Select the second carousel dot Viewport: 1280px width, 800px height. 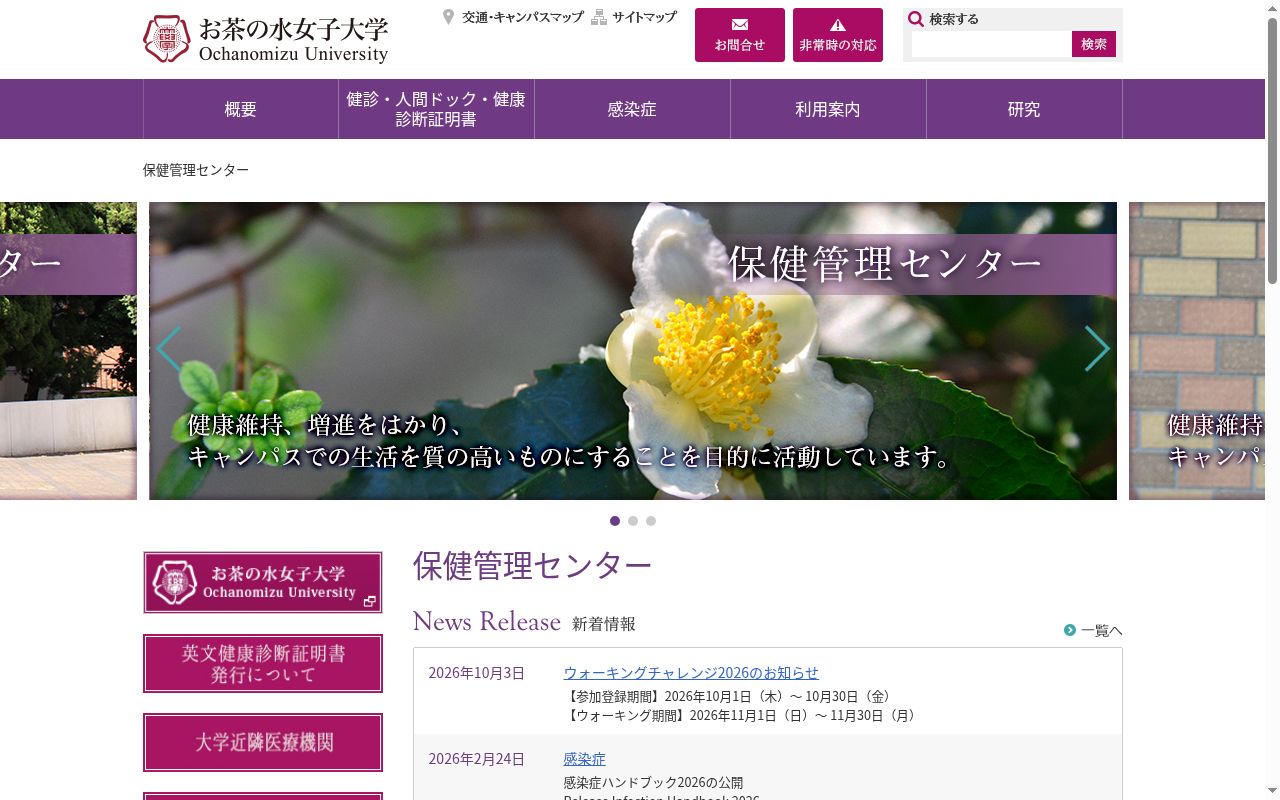click(x=633, y=521)
